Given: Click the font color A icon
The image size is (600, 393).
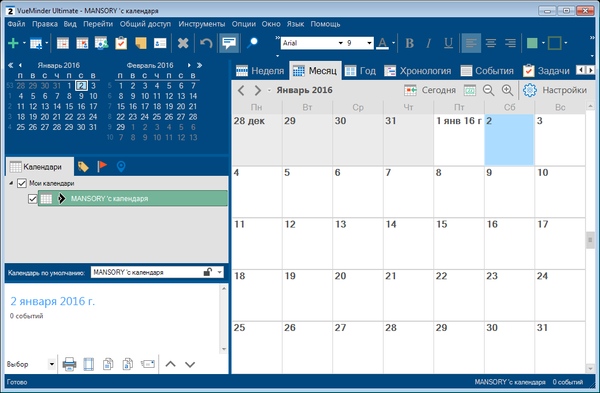Looking at the screenshot, I should click(382, 43).
